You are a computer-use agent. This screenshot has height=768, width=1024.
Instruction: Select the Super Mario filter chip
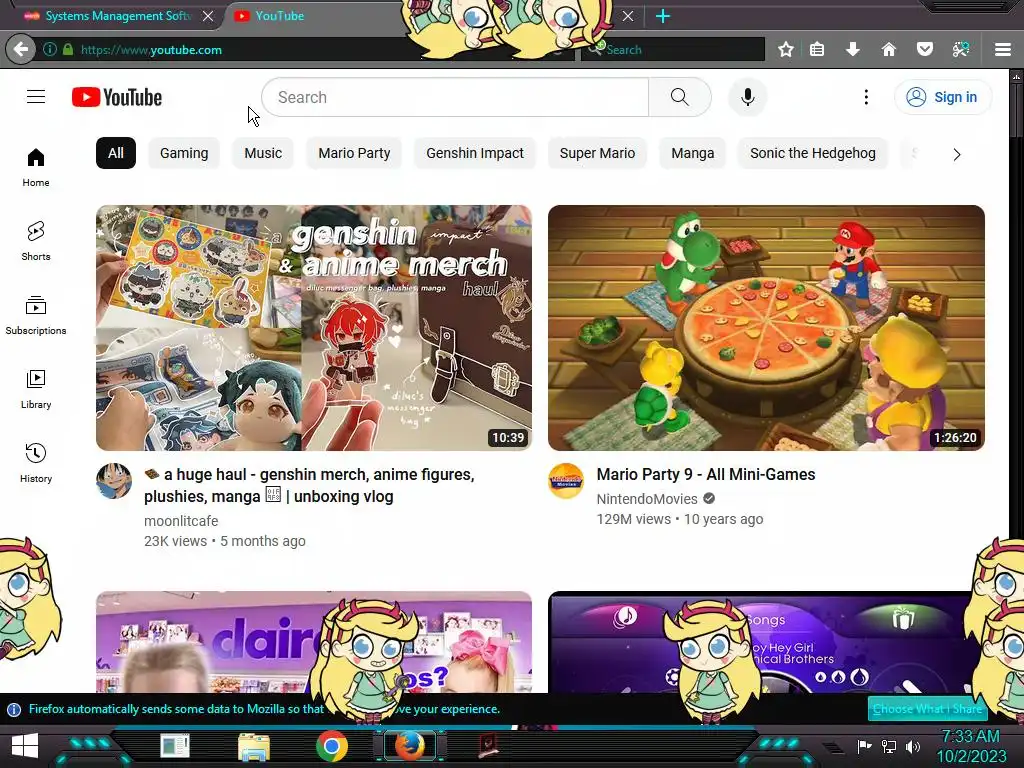click(597, 153)
